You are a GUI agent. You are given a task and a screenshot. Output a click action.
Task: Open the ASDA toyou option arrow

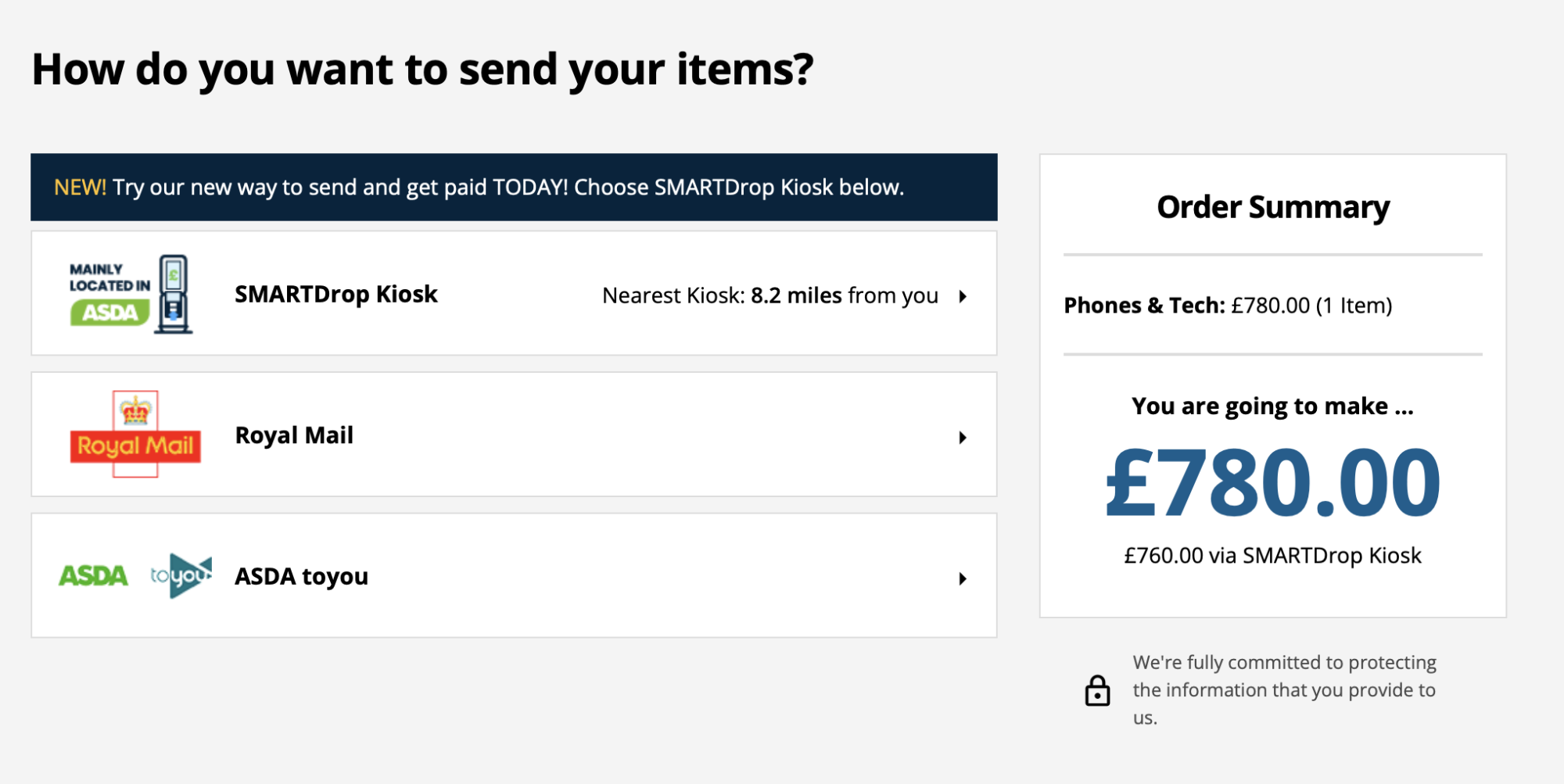[963, 578]
